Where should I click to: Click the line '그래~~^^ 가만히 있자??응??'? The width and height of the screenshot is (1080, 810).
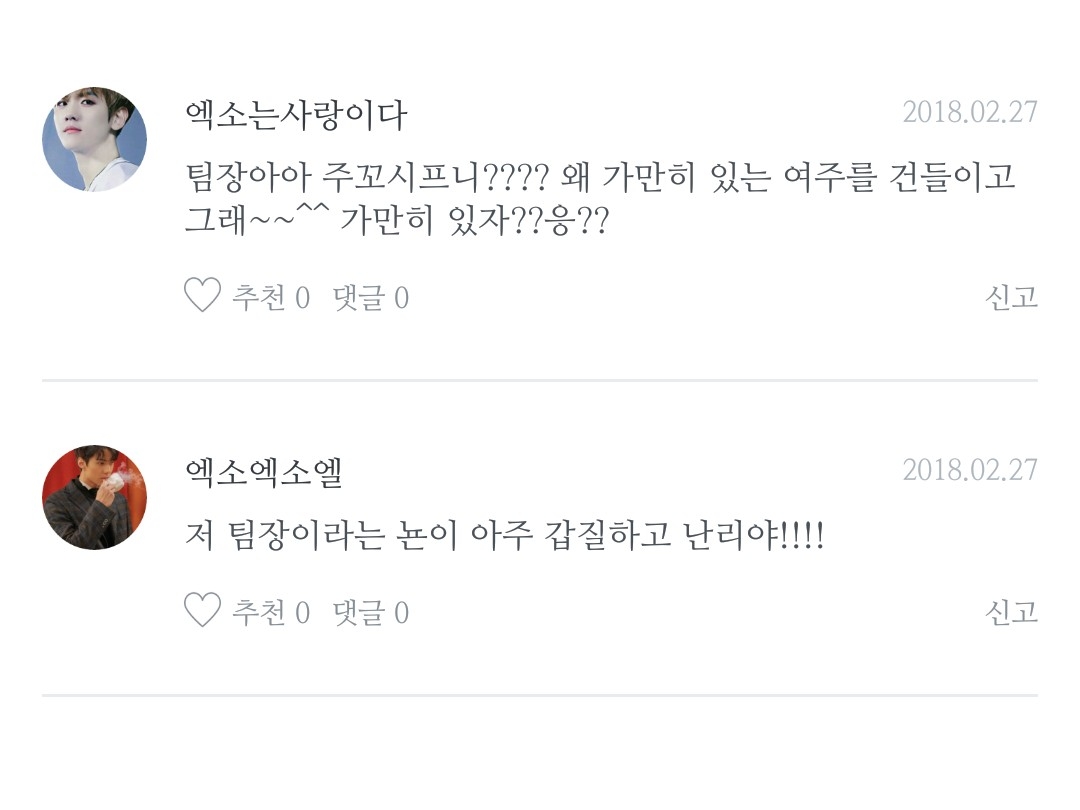(396, 220)
